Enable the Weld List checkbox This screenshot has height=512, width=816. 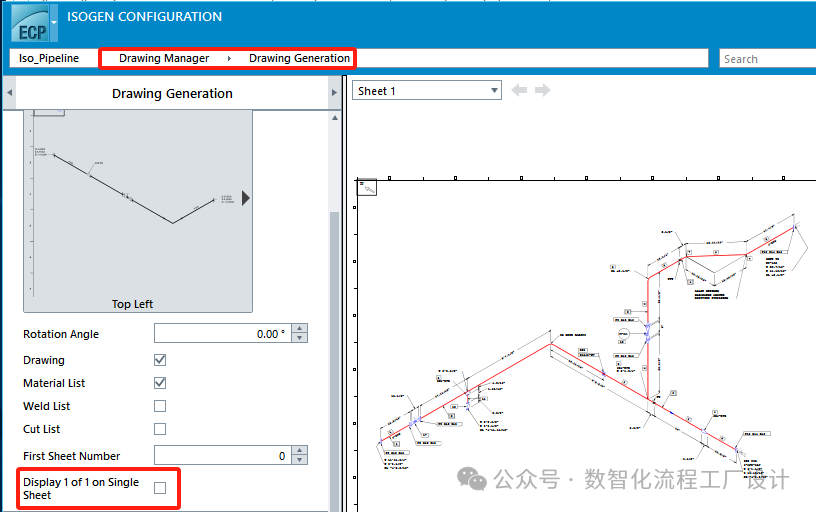click(160, 406)
